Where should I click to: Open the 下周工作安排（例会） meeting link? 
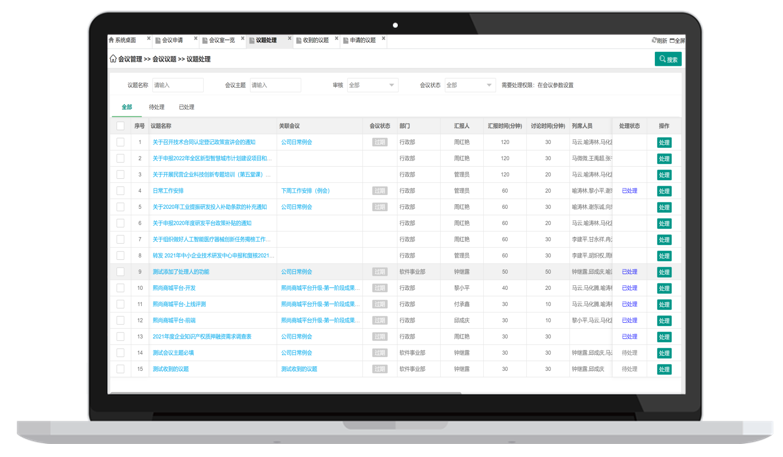coord(305,191)
